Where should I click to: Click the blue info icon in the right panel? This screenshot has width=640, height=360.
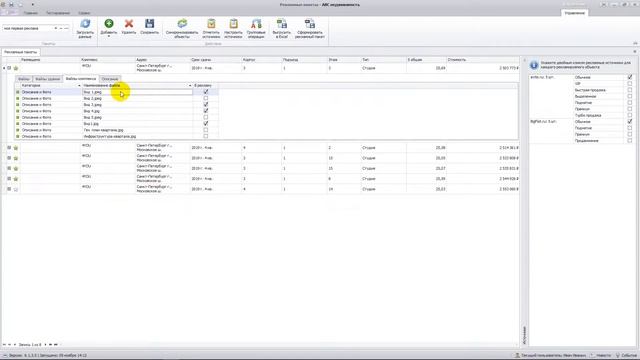click(x=534, y=65)
